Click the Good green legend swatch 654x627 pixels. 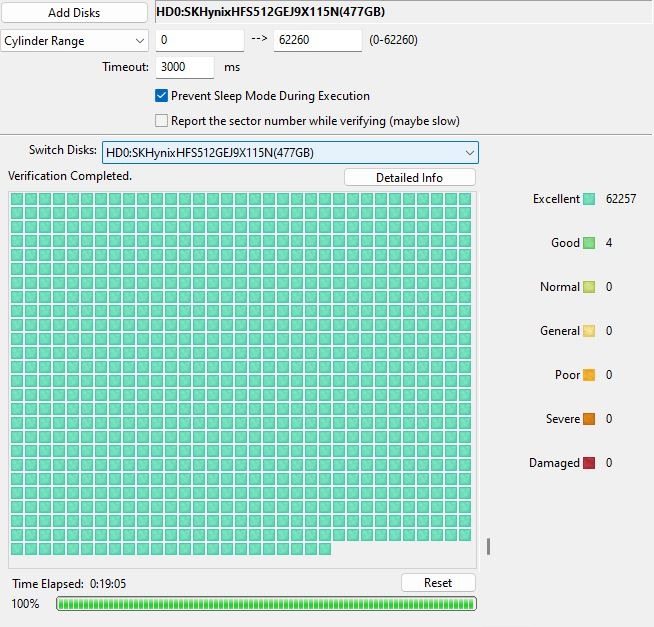click(590, 243)
